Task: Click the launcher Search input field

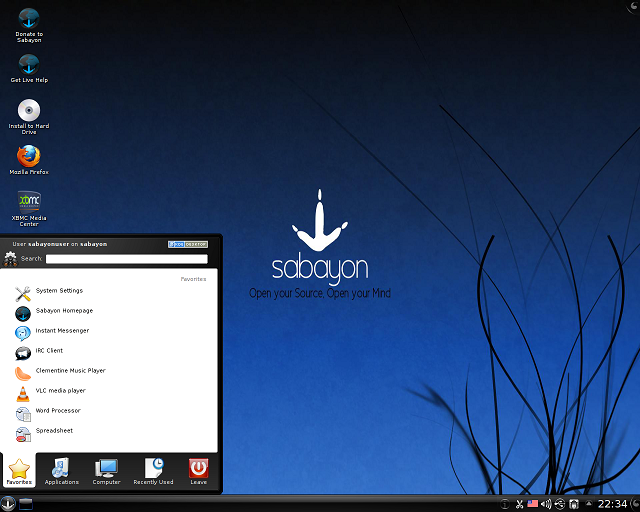Action: coord(127,259)
